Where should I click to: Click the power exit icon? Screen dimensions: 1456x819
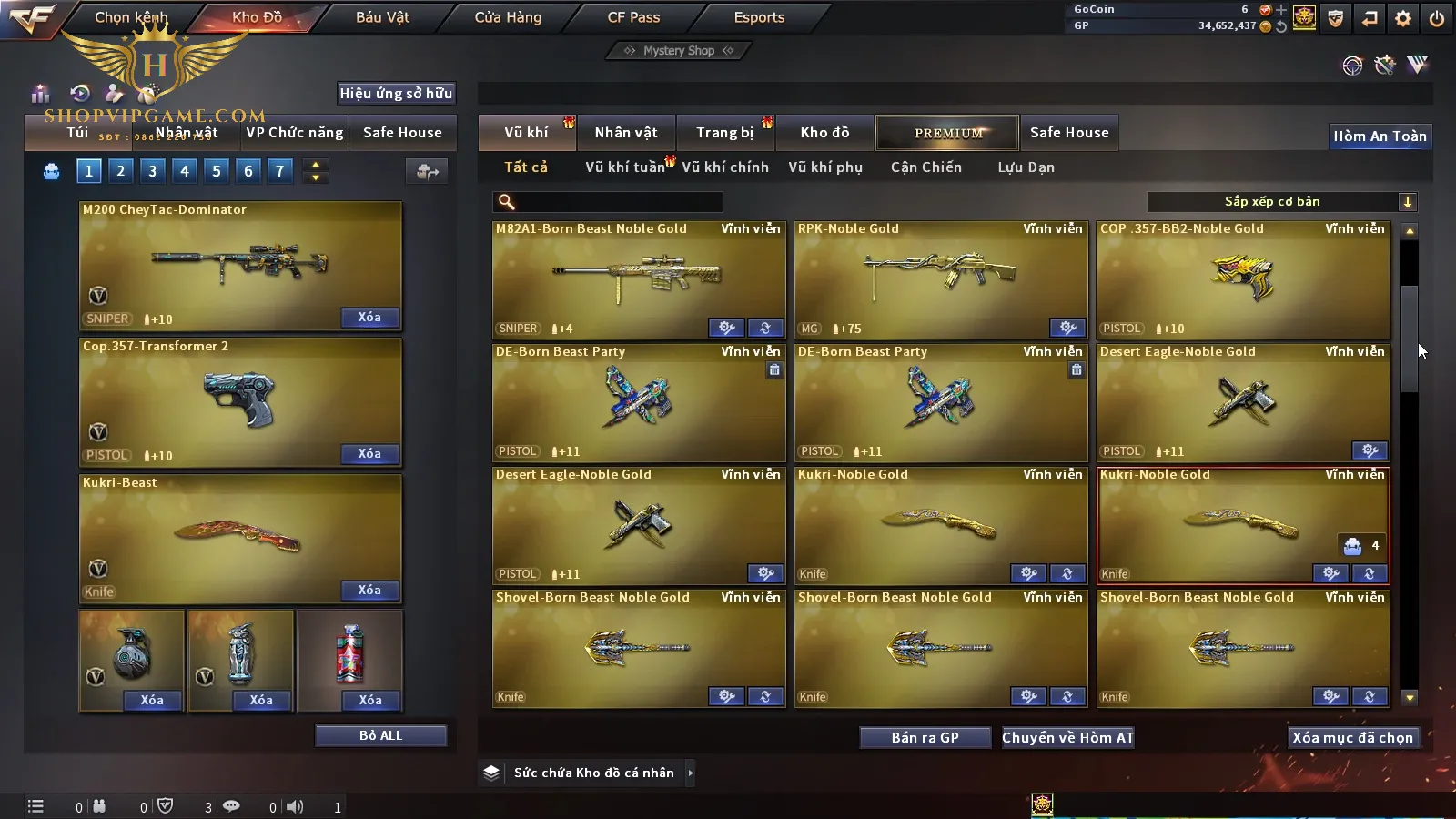(1437, 18)
